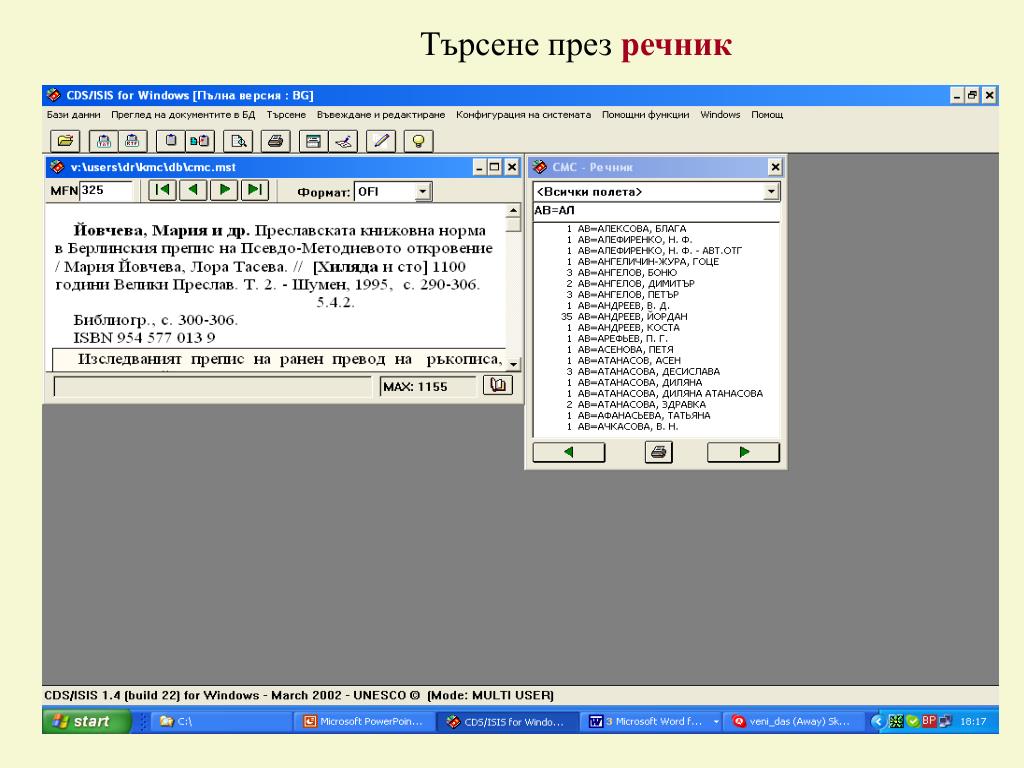This screenshot has width=1024, height=768.
Task: Print using the main toolbar printer icon
Action: (276, 141)
